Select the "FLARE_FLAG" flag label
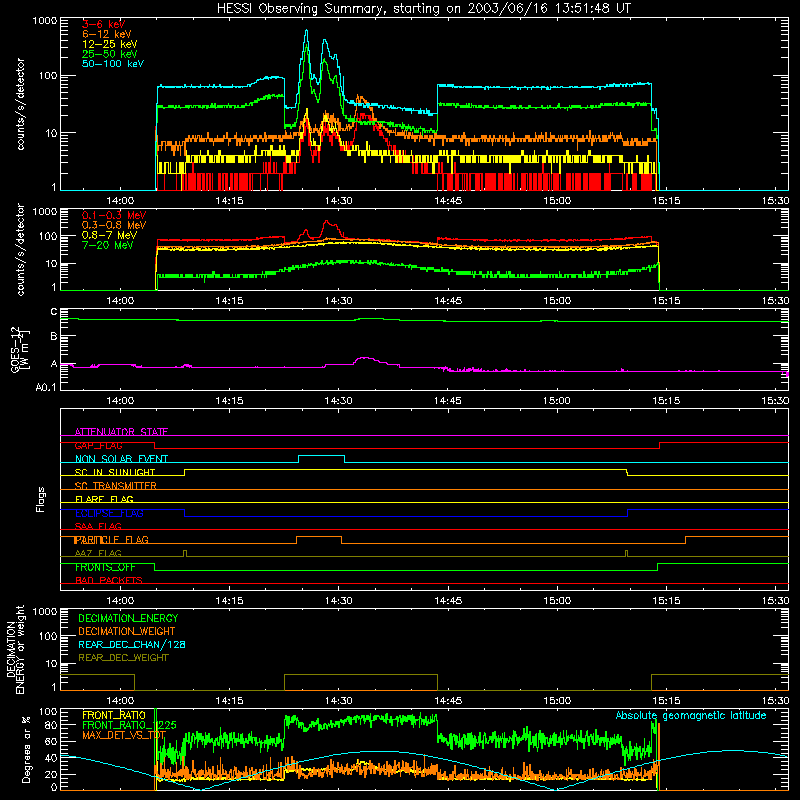The height and width of the screenshot is (800, 800). 104,499
